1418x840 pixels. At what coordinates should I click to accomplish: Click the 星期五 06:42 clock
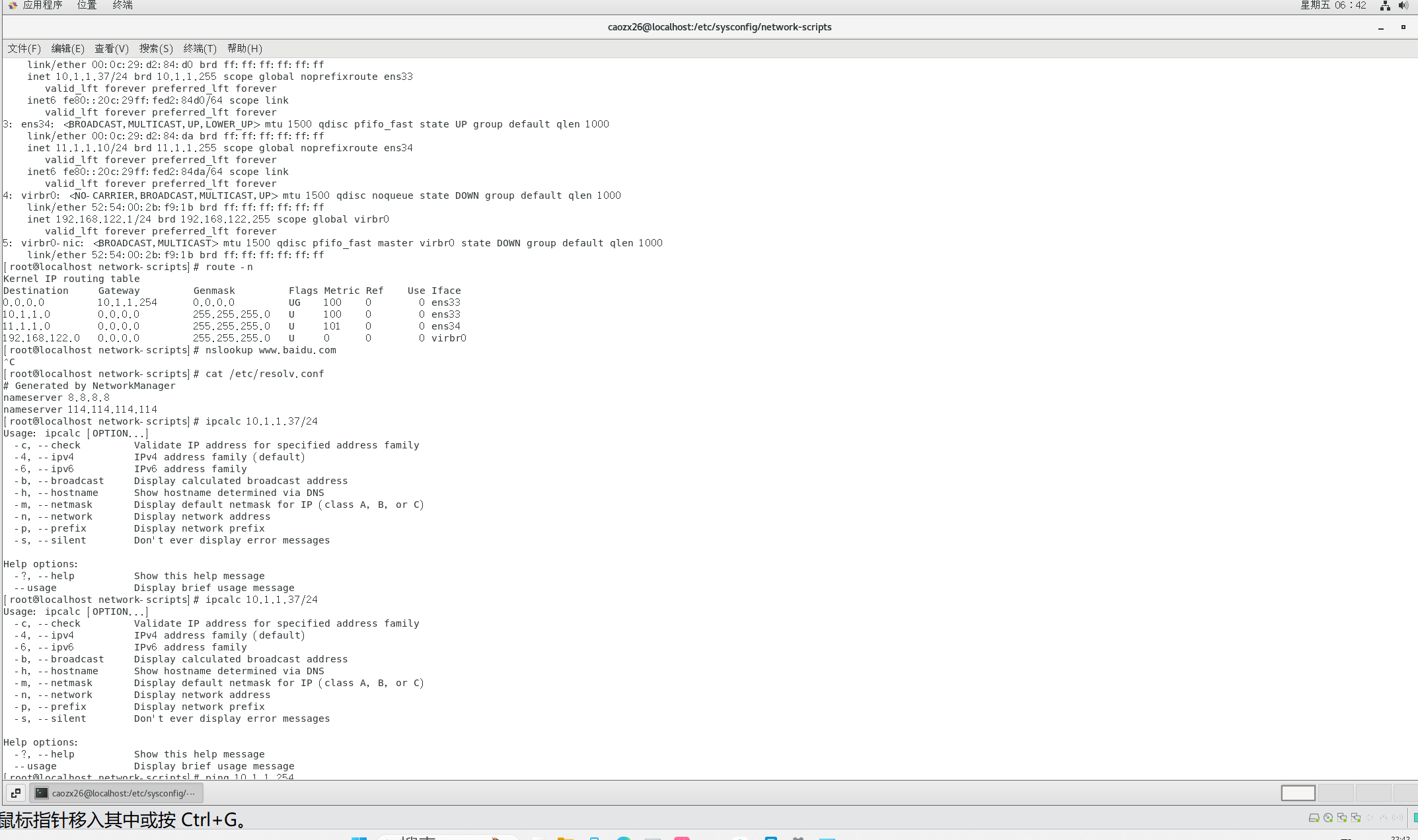click(1333, 5)
